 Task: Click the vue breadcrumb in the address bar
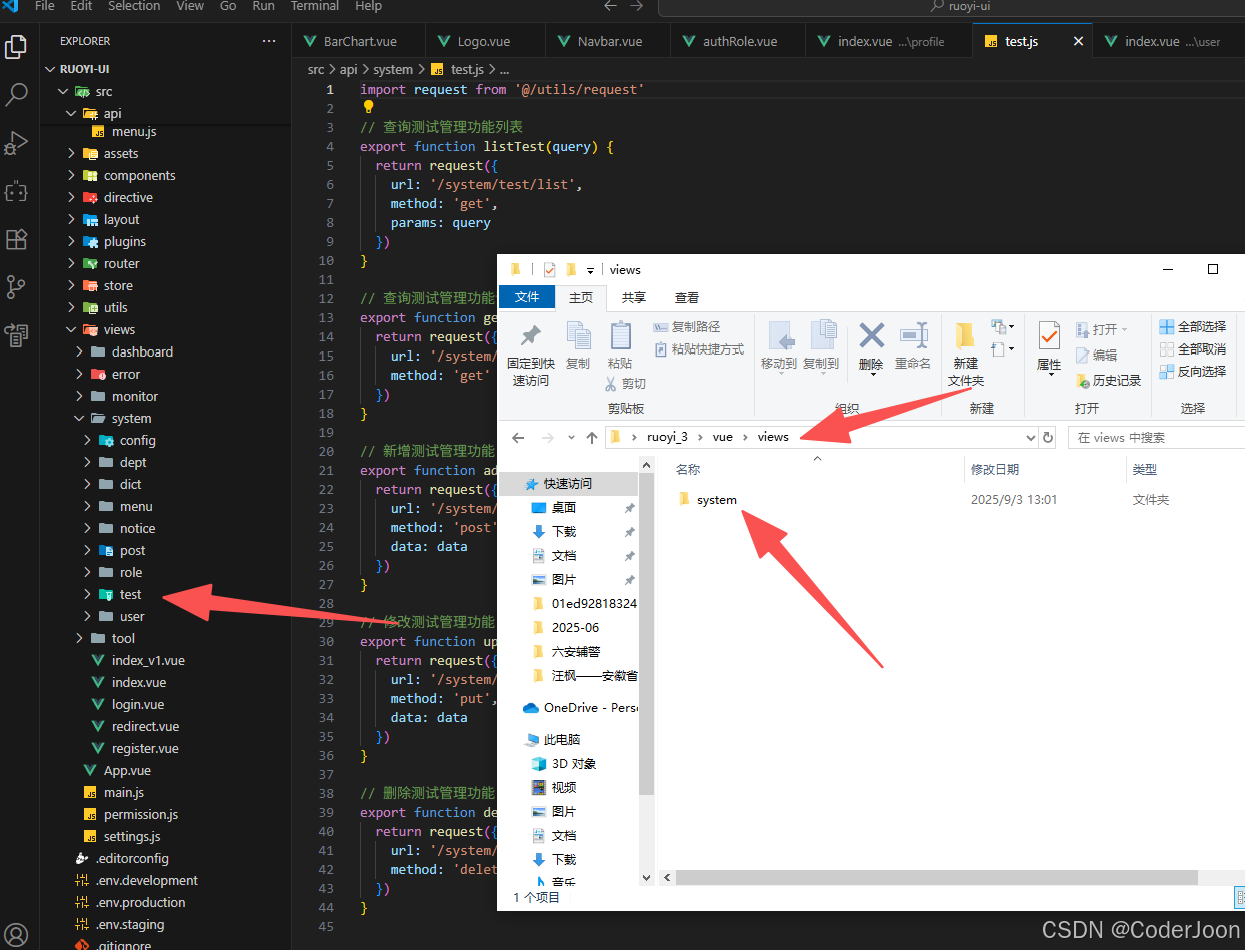point(723,437)
